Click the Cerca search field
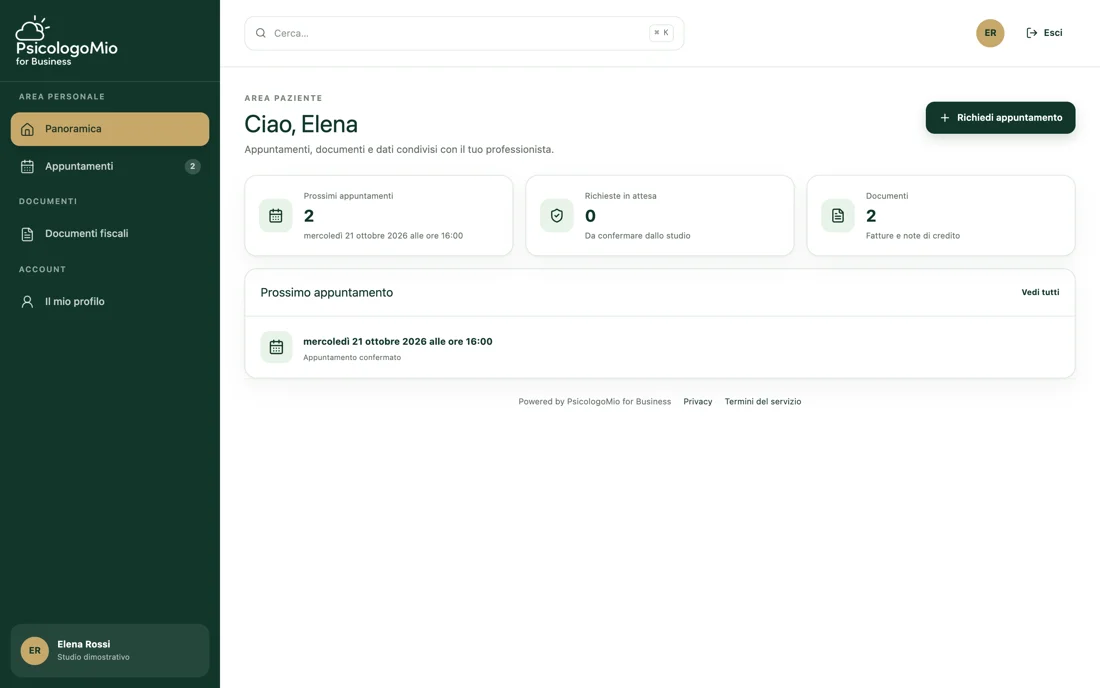Image resolution: width=1100 pixels, height=688 pixels. pyautogui.click(x=464, y=33)
